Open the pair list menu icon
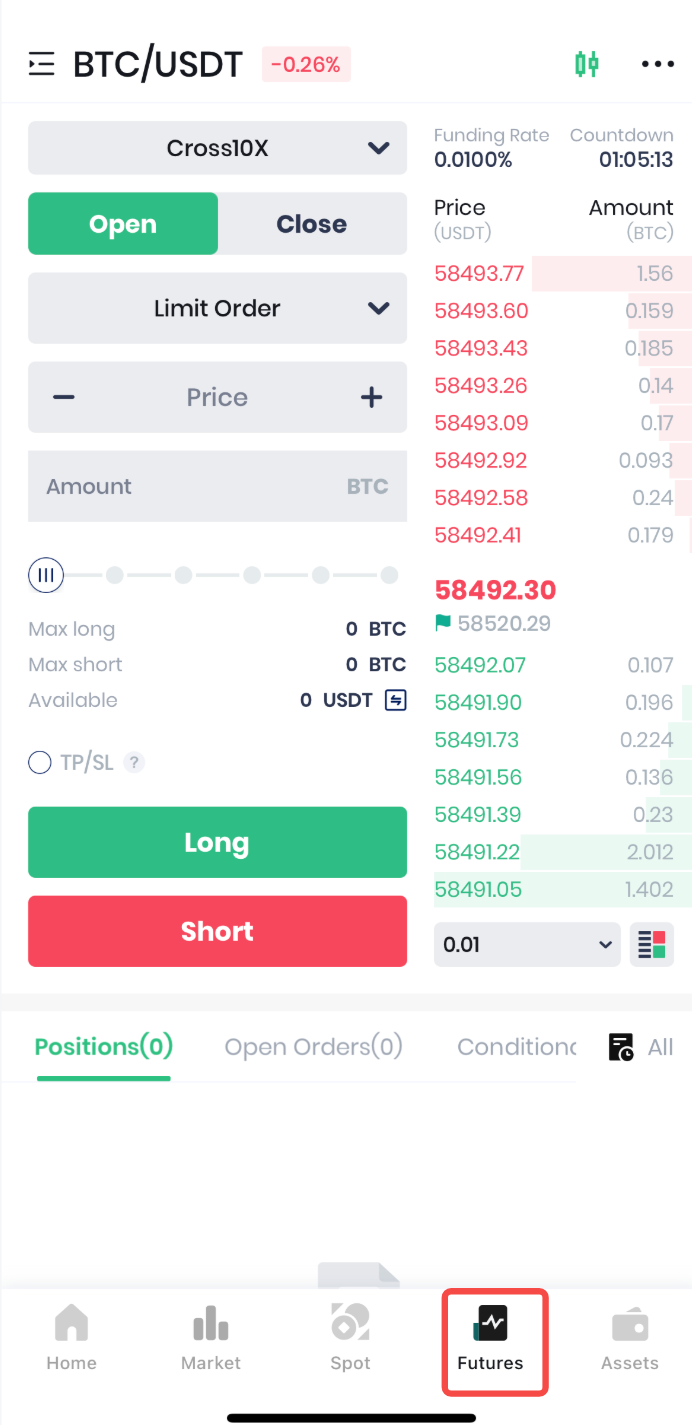This screenshot has width=692, height=1425. click(41, 65)
